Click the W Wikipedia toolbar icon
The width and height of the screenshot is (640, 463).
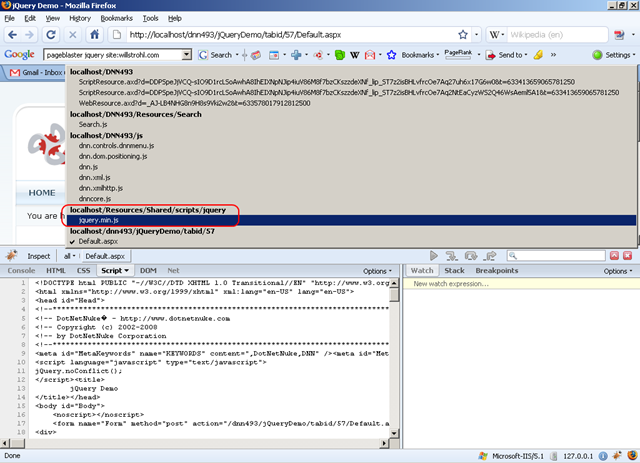pyautogui.click(x=355, y=55)
